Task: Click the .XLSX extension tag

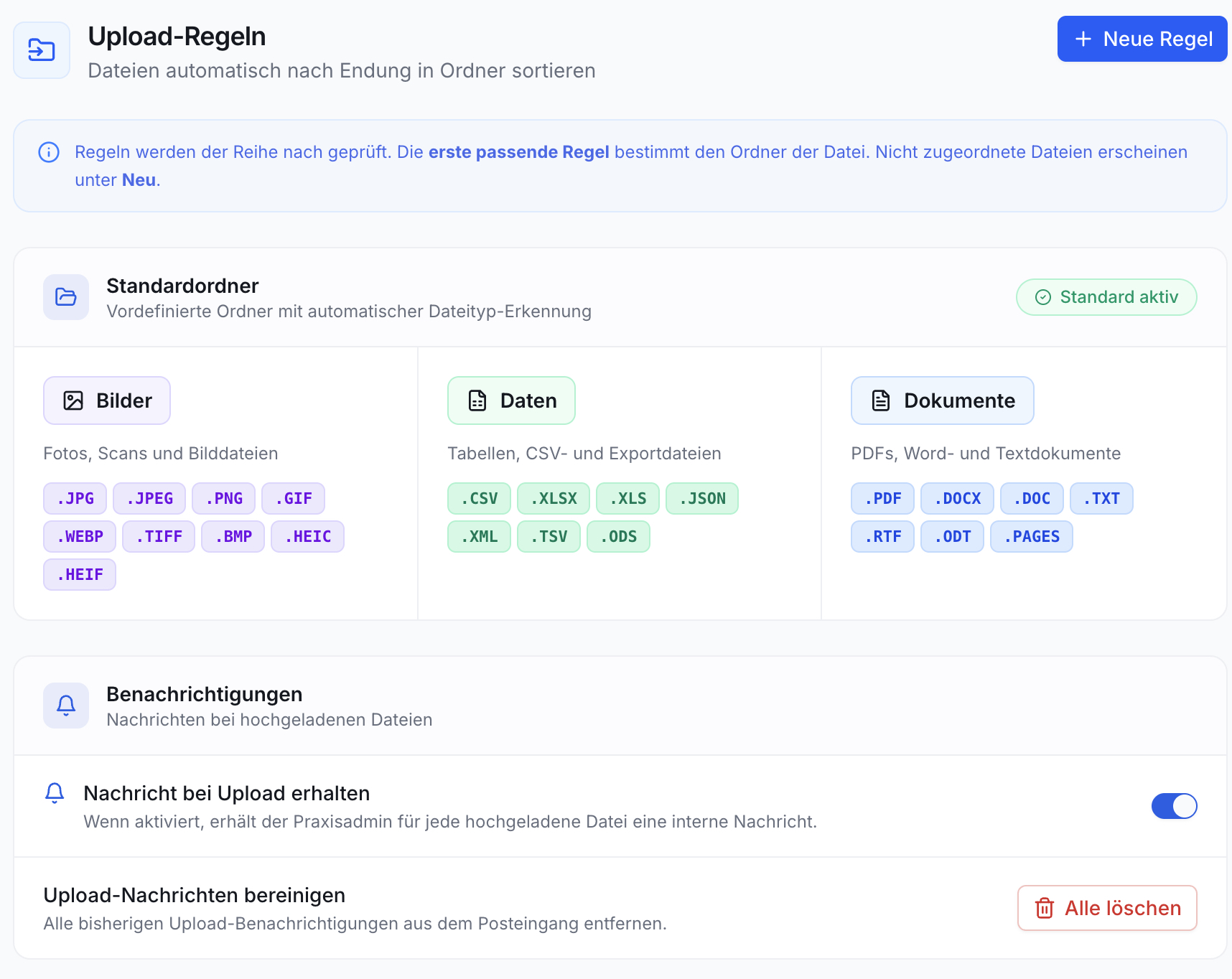Action: tap(554, 498)
